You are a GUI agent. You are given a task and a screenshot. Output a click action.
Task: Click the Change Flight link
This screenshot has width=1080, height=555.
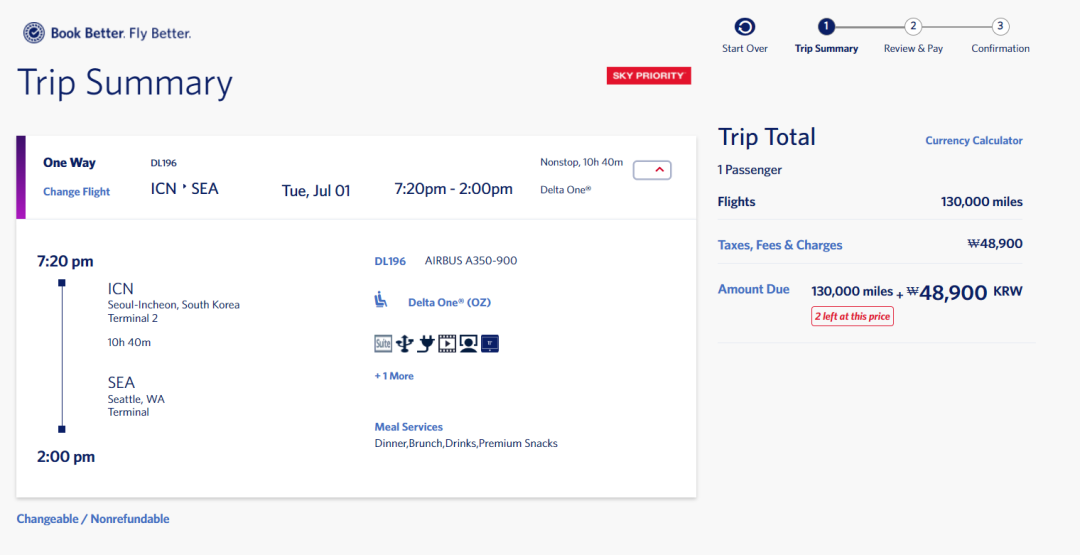pyautogui.click(x=76, y=192)
